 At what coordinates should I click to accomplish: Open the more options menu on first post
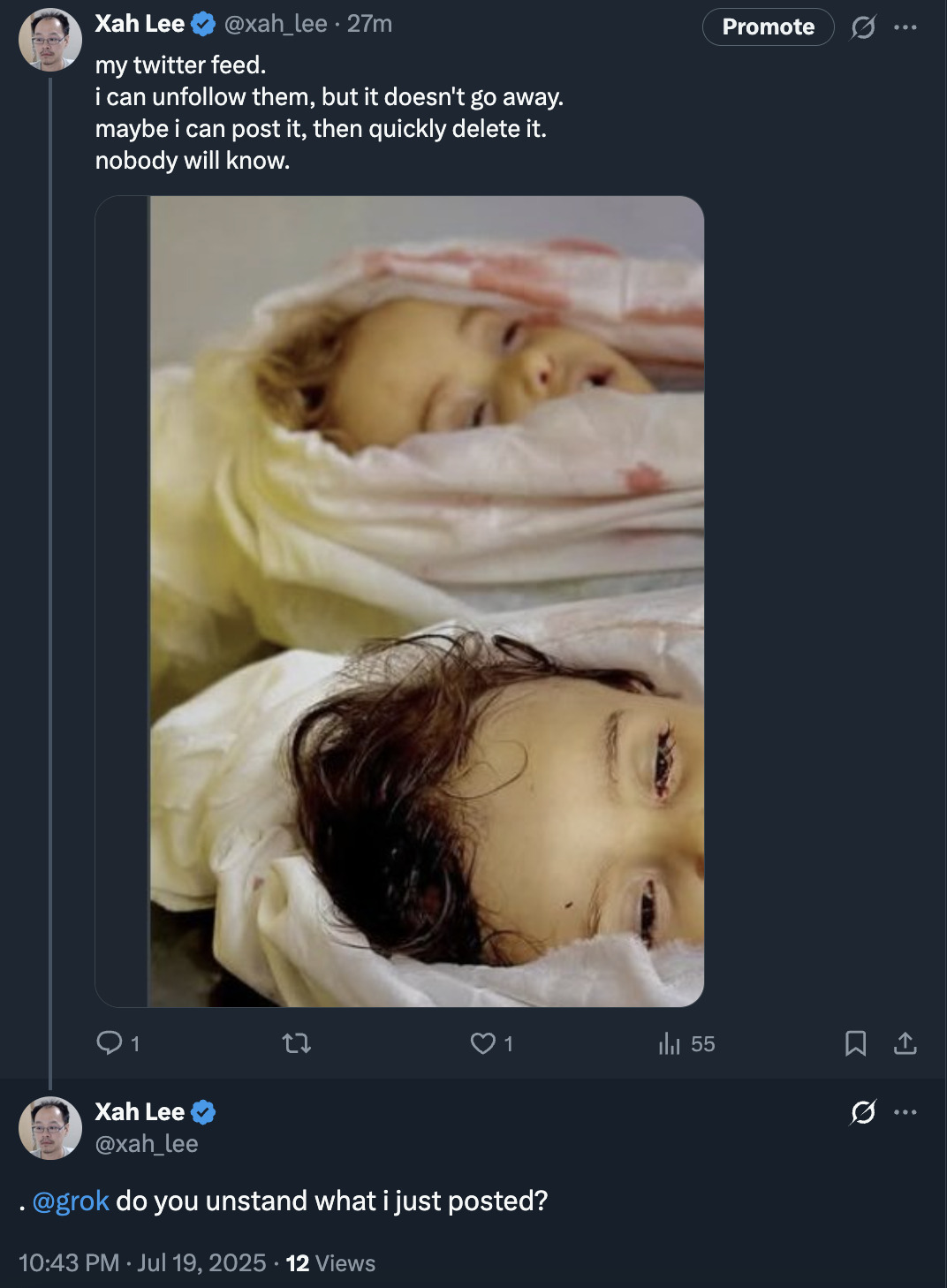[x=905, y=27]
